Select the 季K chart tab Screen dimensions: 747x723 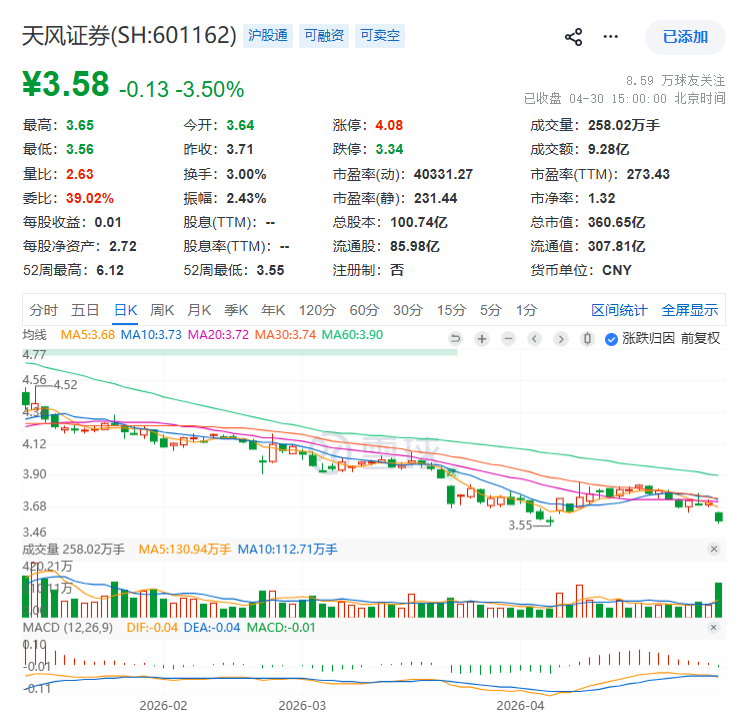coord(236,311)
